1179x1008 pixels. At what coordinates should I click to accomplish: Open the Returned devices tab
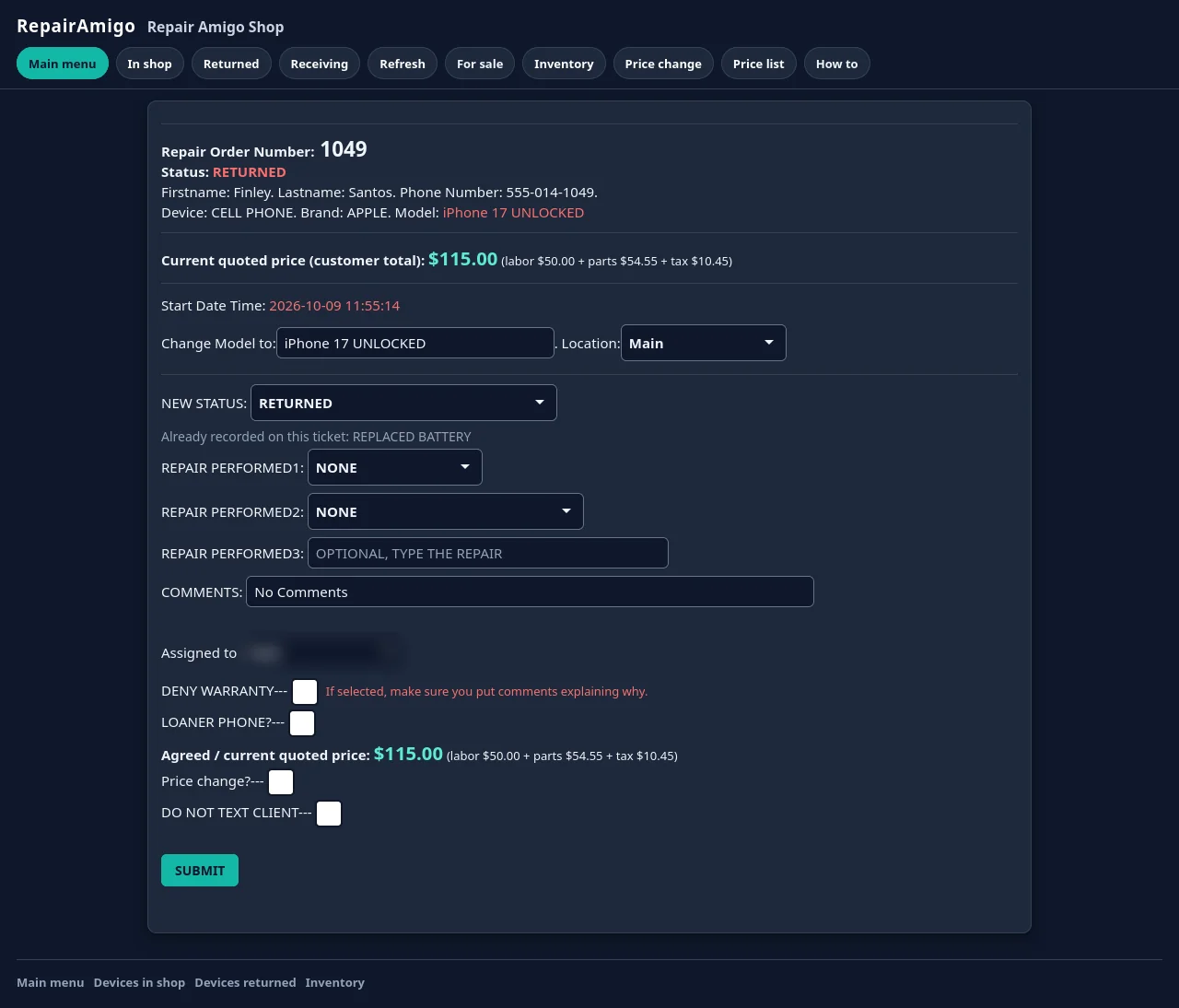click(231, 64)
